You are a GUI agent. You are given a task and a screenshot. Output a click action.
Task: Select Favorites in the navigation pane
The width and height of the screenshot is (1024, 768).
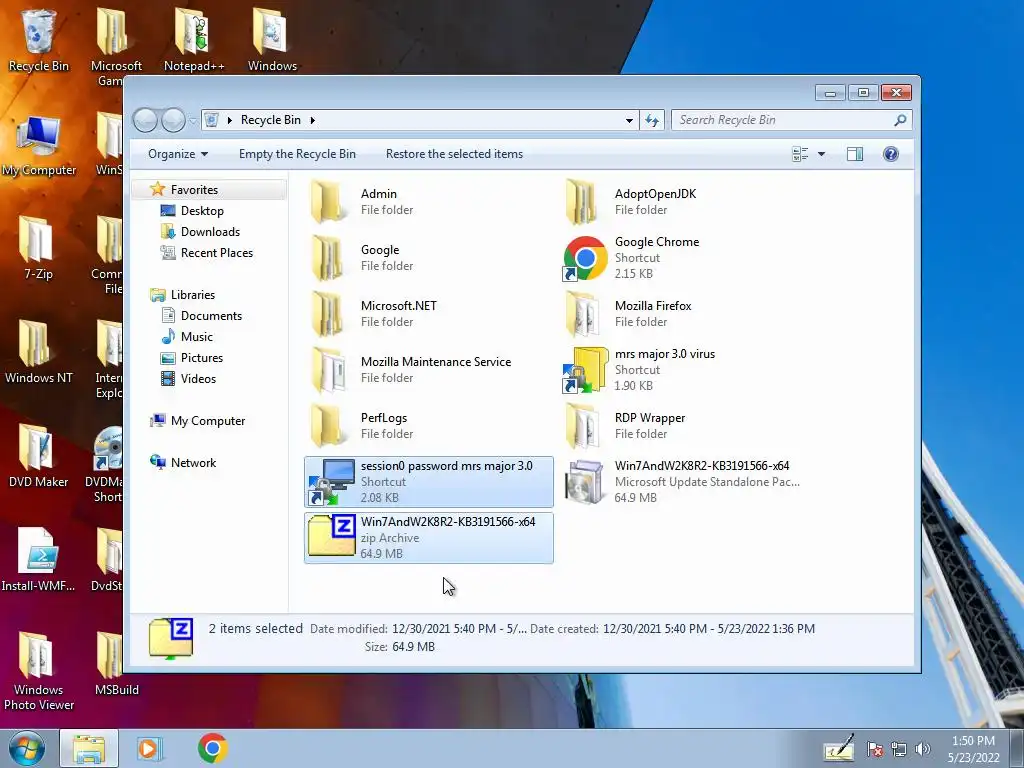[194, 189]
